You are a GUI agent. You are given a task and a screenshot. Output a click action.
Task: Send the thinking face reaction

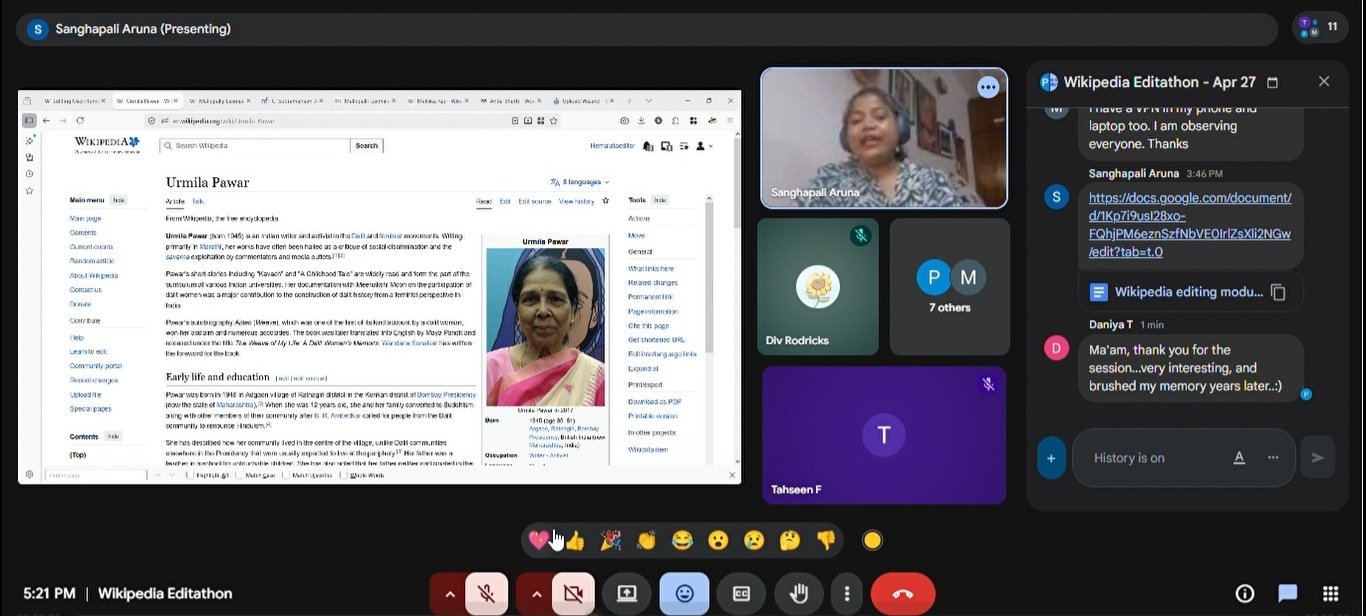790,540
